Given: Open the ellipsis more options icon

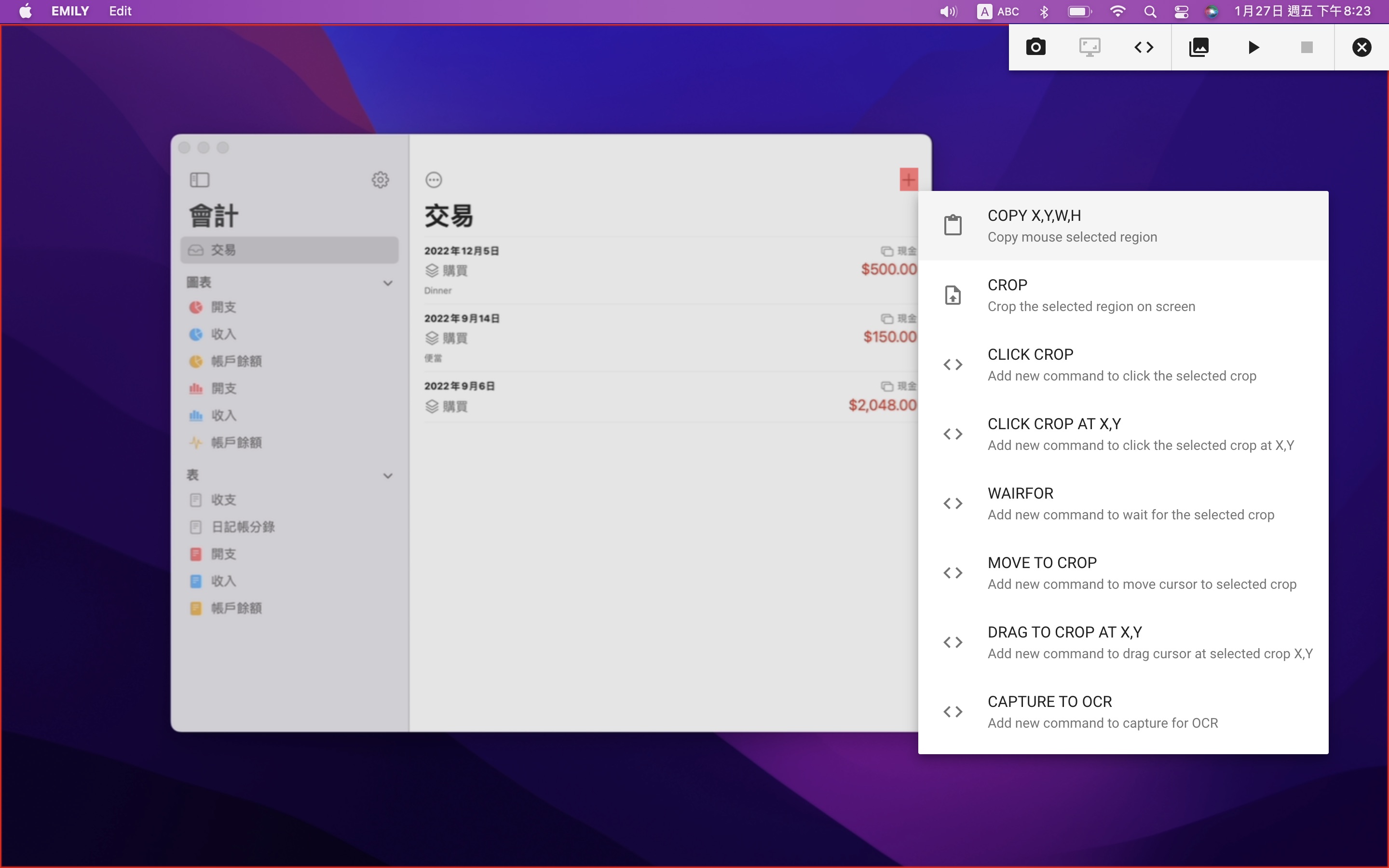Looking at the screenshot, I should (x=434, y=180).
